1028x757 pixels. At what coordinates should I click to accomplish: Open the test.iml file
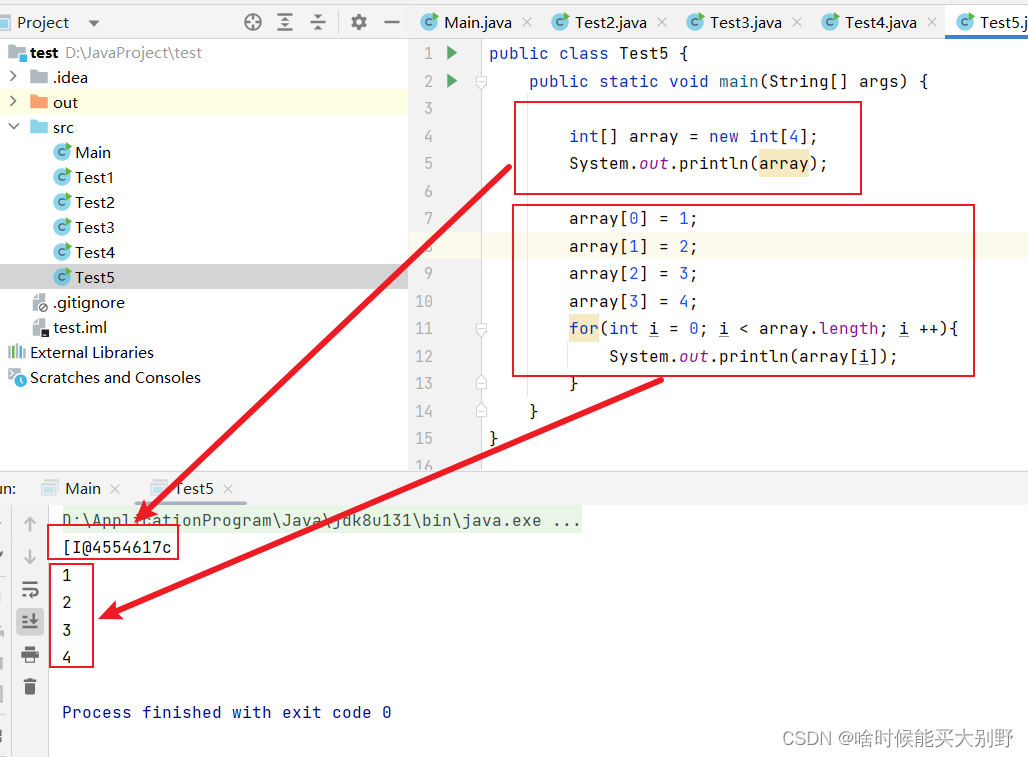point(69,327)
